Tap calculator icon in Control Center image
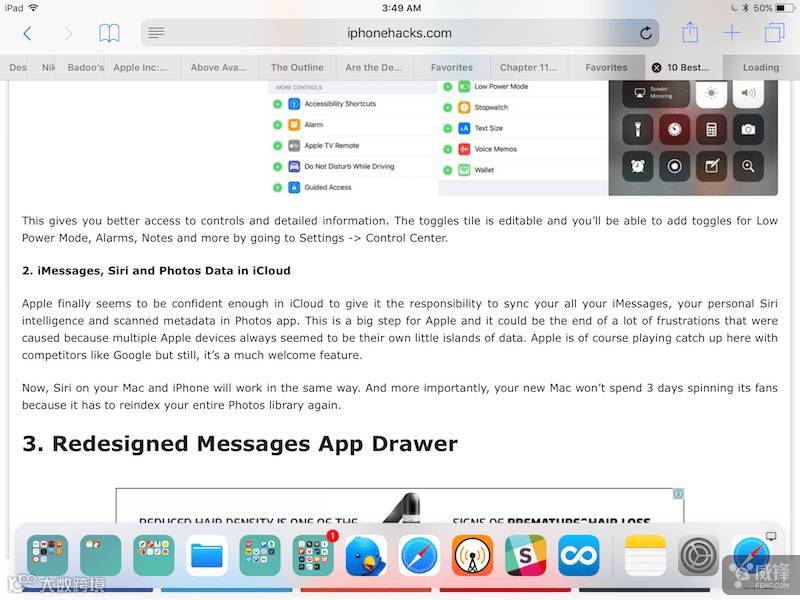This screenshot has width=800, height=600. [x=711, y=130]
